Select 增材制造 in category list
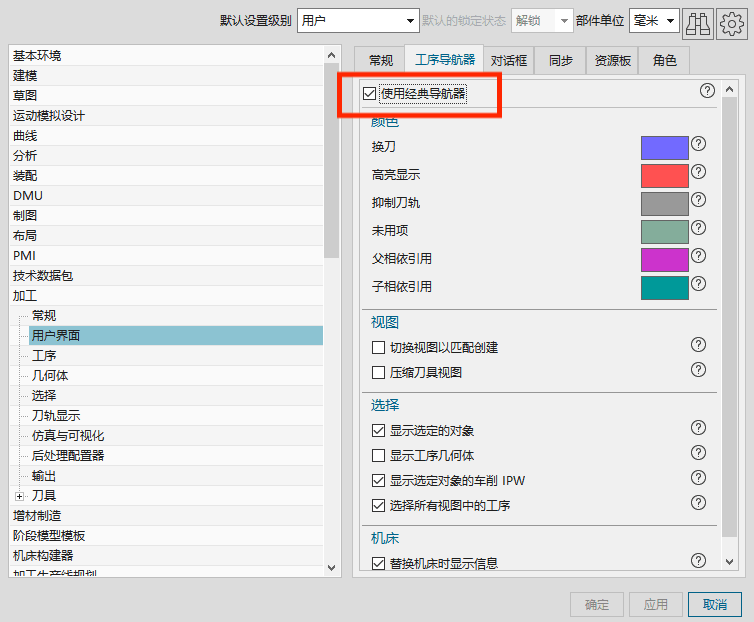Image resolution: width=754 pixels, height=622 pixels. [37, 516]
